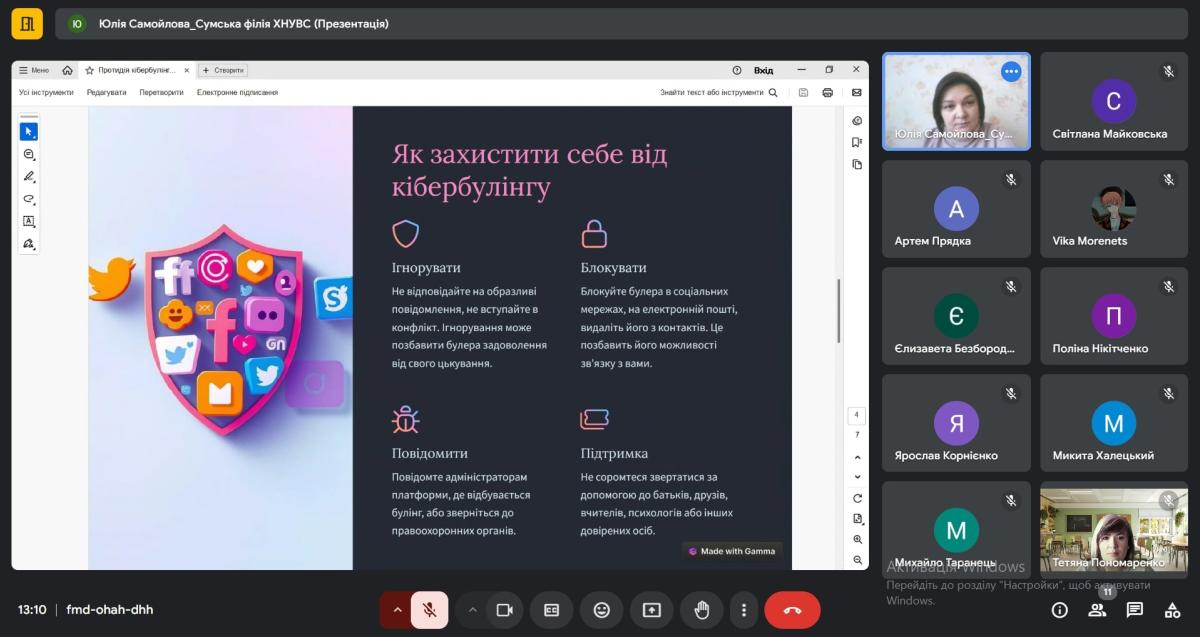The width and height of the screenshot is (1200, 637).
Task: Click the Створити new tab button
Action: point(223,70)
